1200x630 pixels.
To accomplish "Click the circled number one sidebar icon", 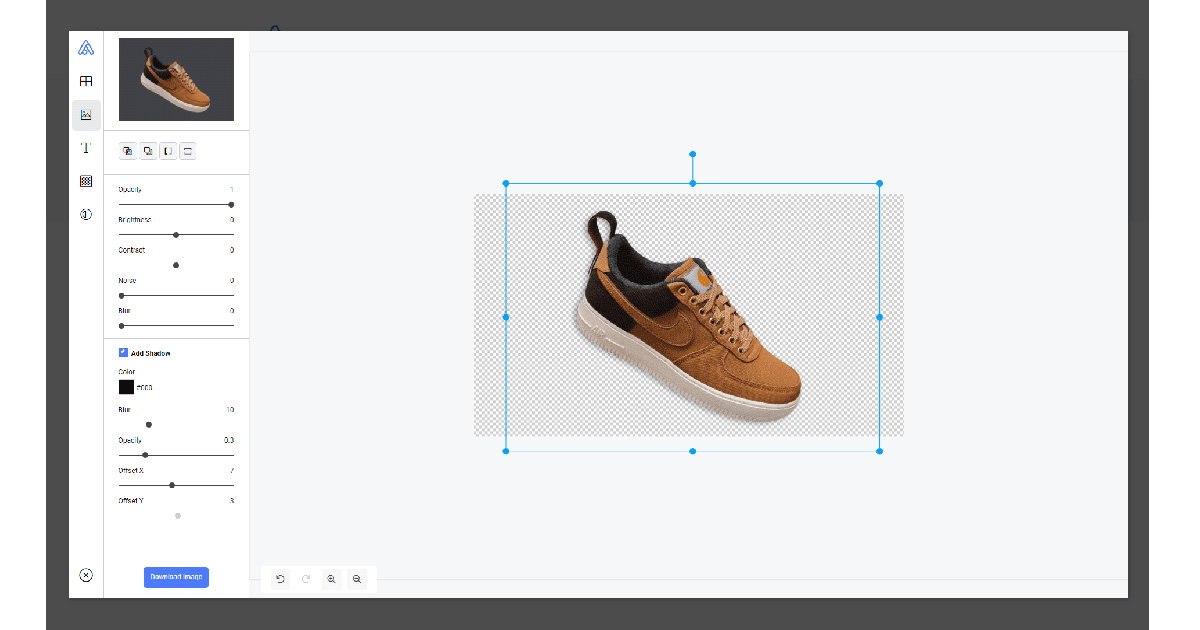I will (86, 214).
